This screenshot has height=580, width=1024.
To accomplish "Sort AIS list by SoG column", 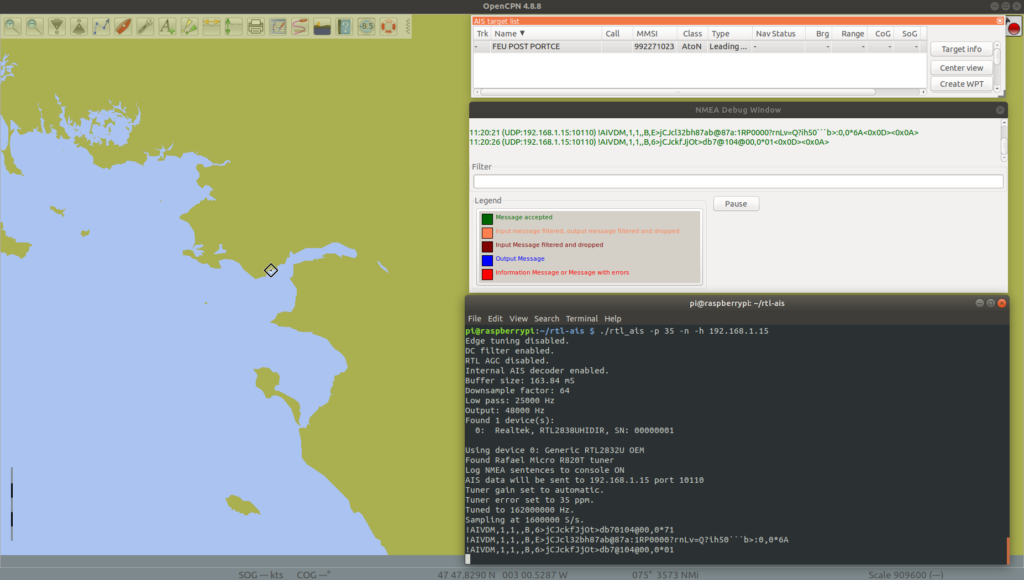I will click(x=908, y=33).
